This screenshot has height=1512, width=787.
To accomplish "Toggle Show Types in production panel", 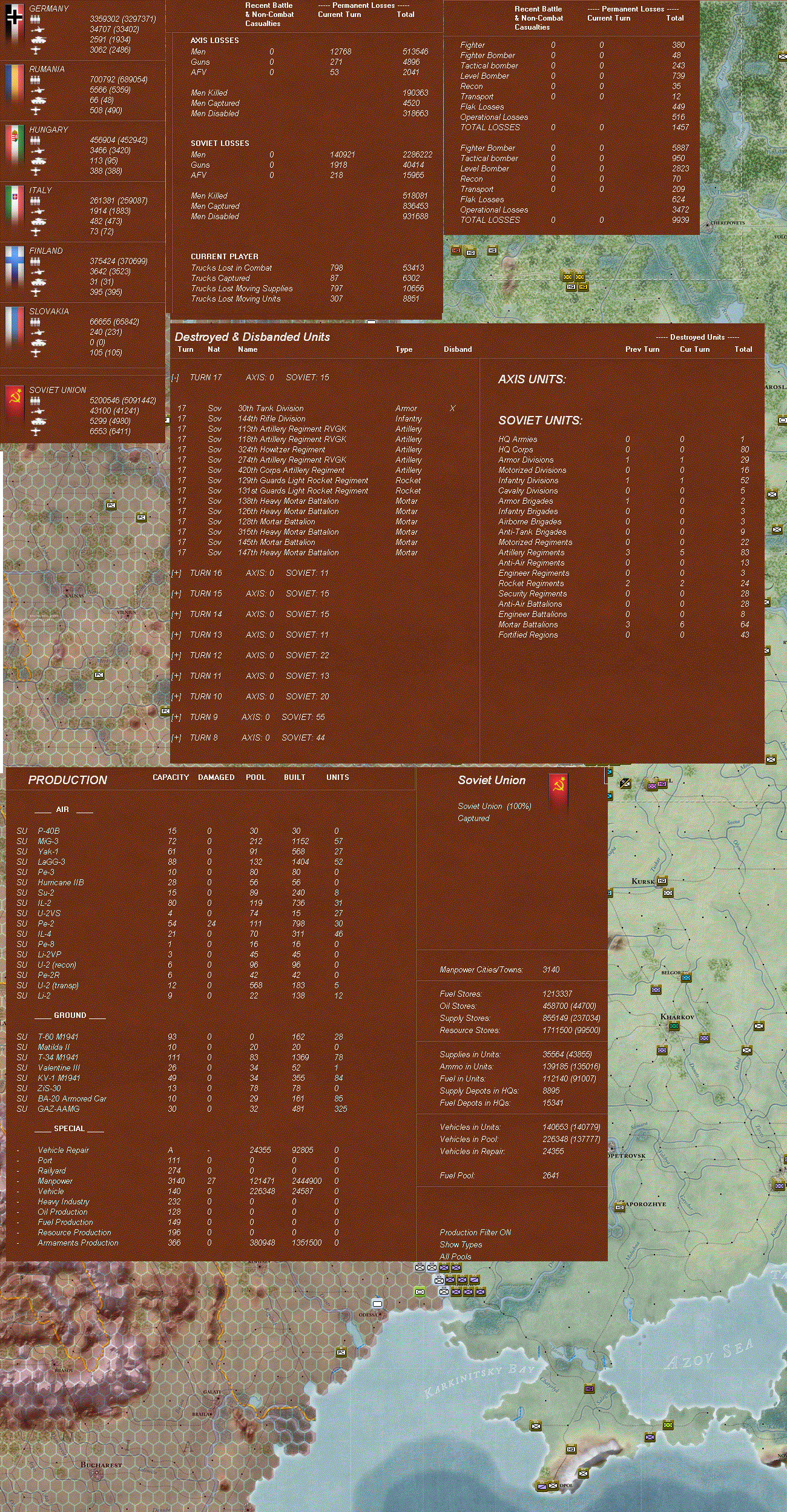I will pos(461,1244).
